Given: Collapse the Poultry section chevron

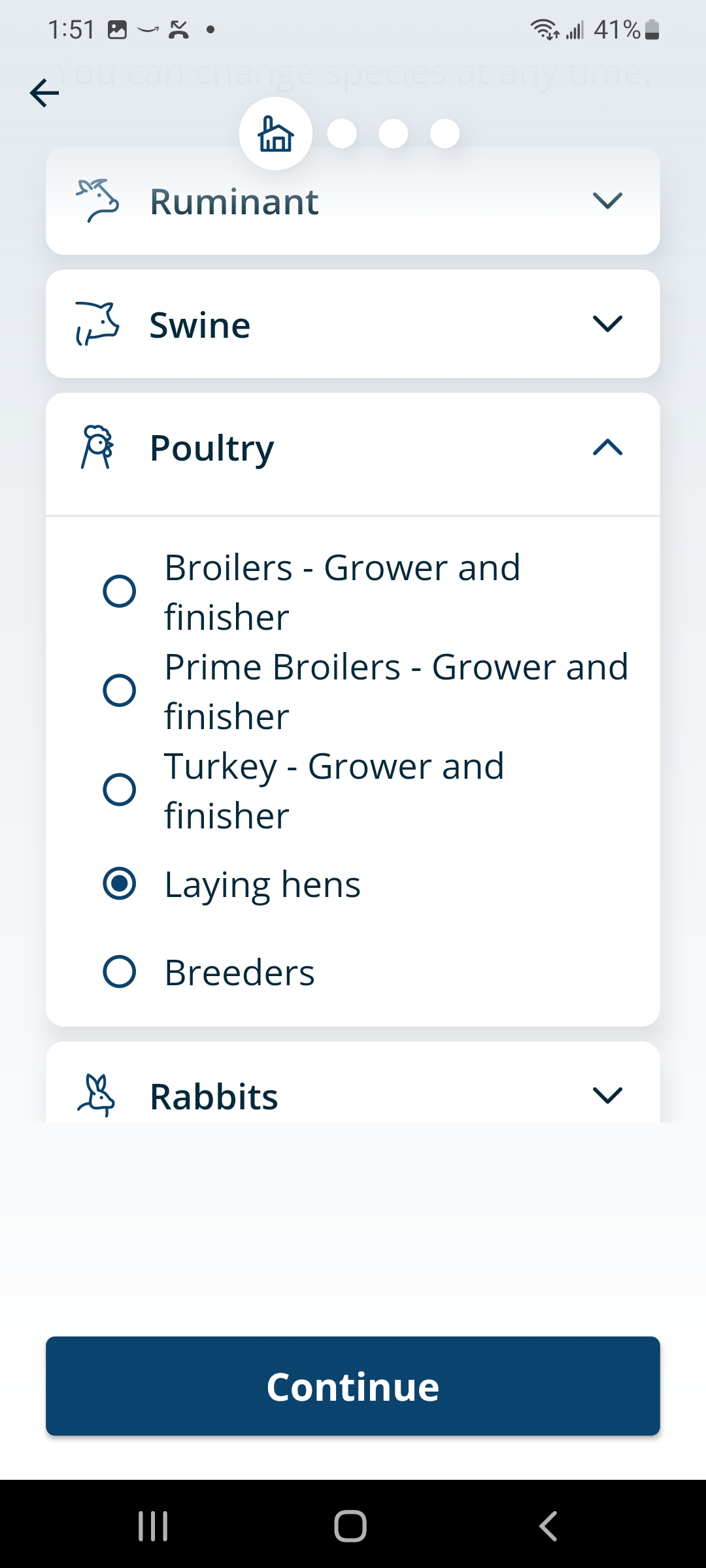Looking at the screenshot, I should pyautogui.click(x=607, y=448).
